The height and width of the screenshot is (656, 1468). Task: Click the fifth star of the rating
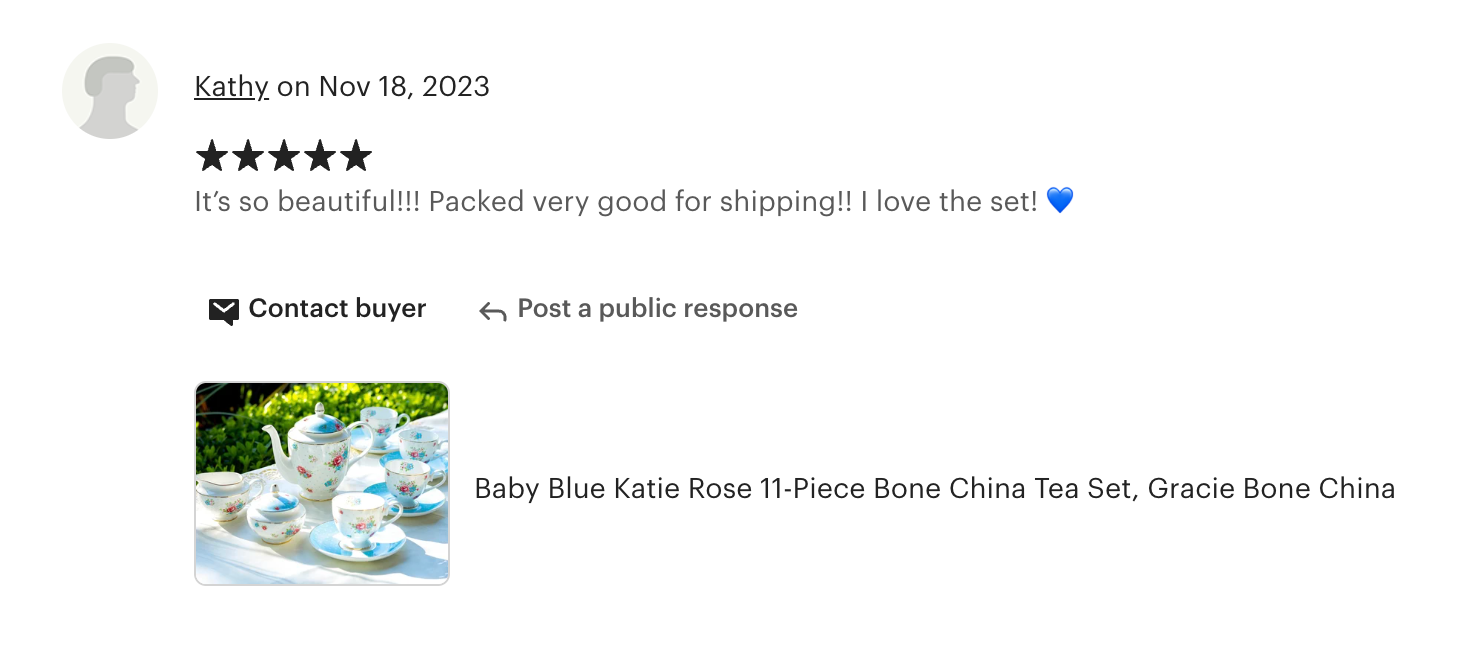pyautogui.click(x=356, y=156)
